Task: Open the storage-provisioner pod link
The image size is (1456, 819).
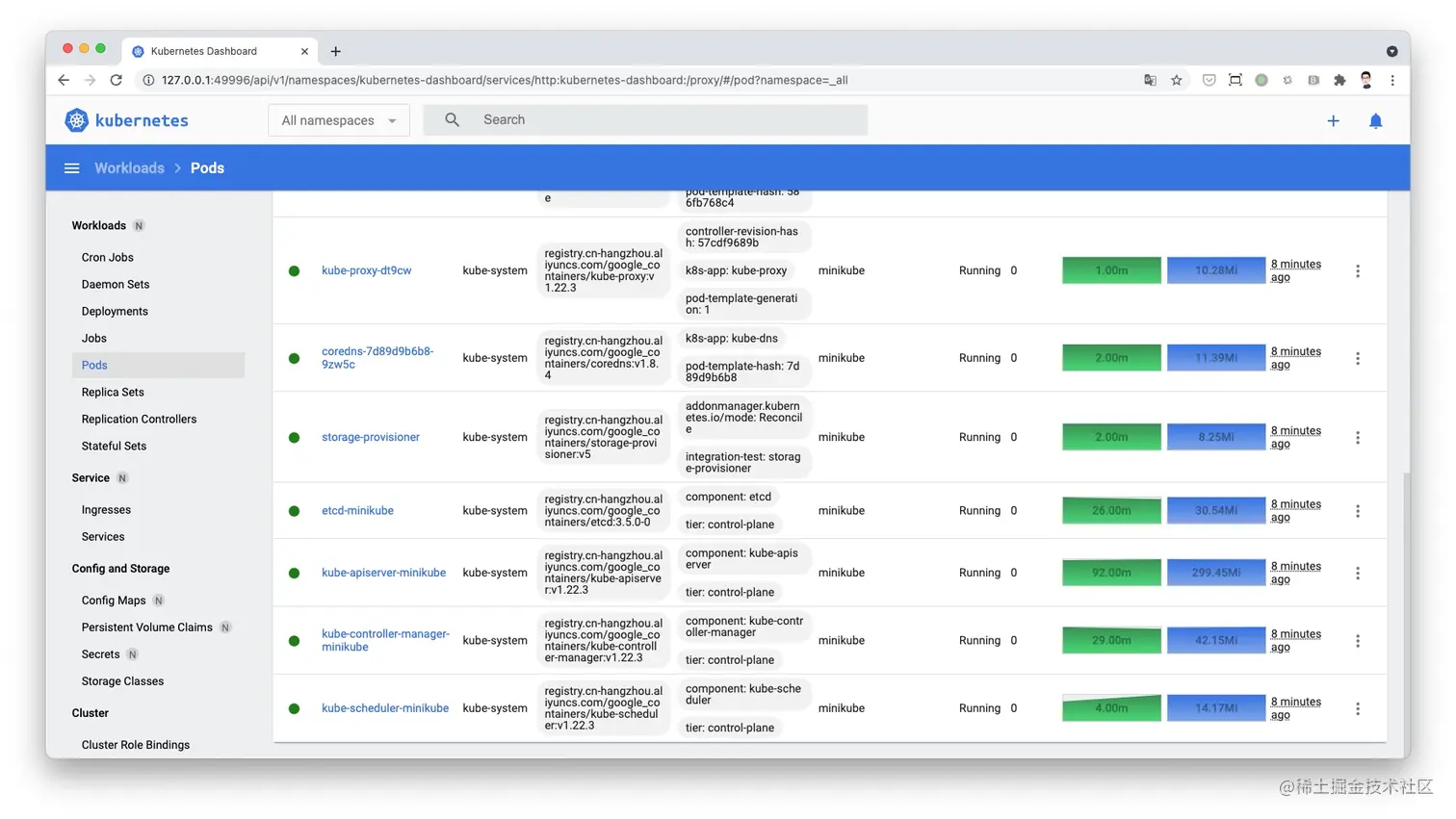Action: point(371,437)
